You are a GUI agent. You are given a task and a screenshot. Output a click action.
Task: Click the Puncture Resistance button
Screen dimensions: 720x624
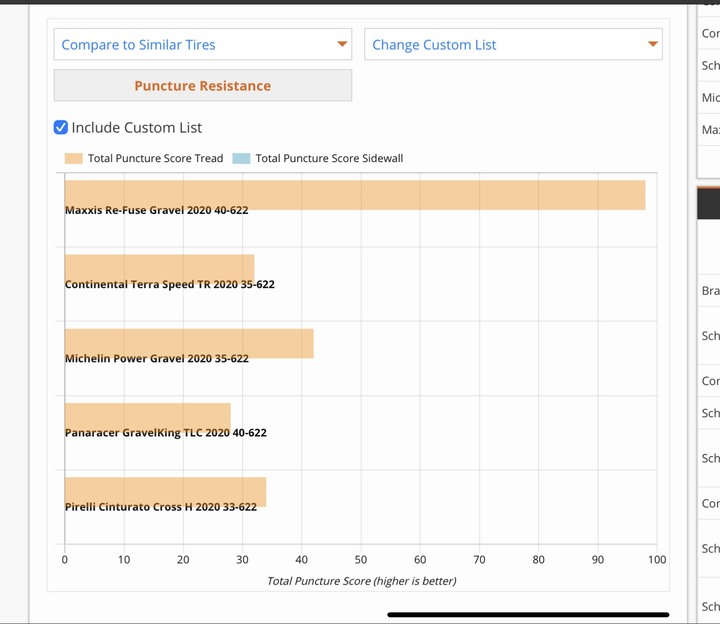(x=202, y=85)
